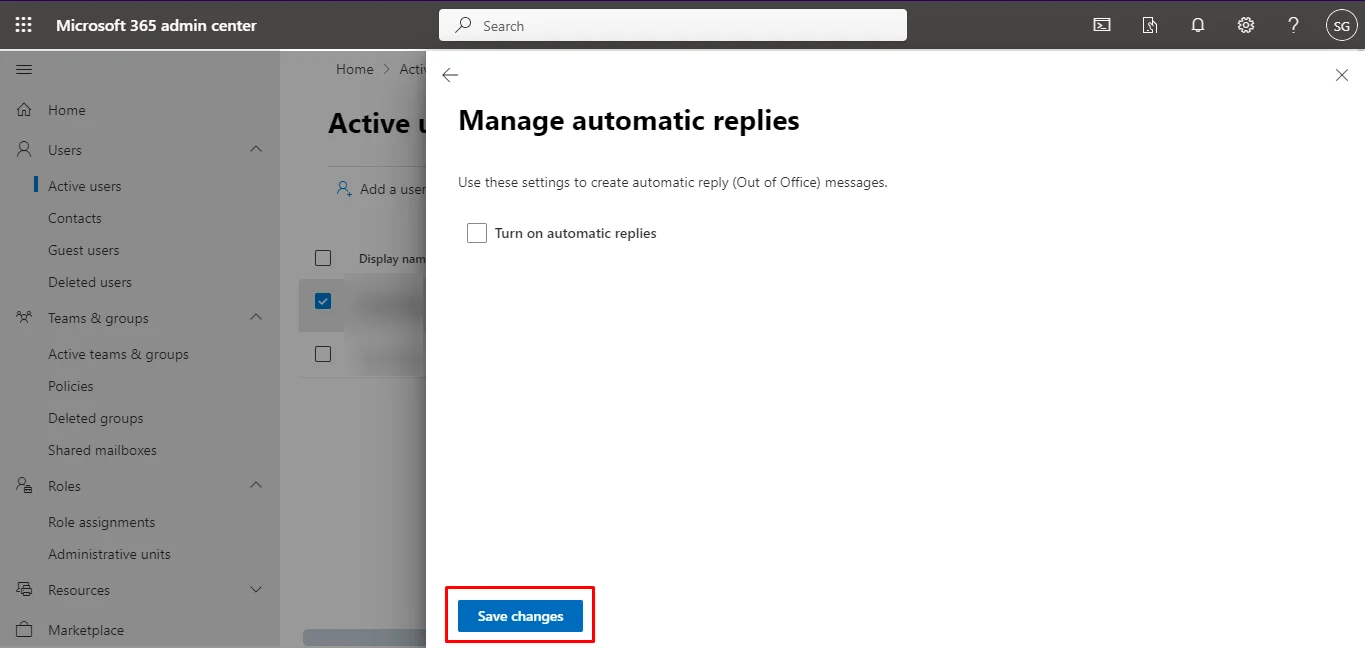Open the app launcher waffle icon

pyautogui.click(x=23, y=25)
